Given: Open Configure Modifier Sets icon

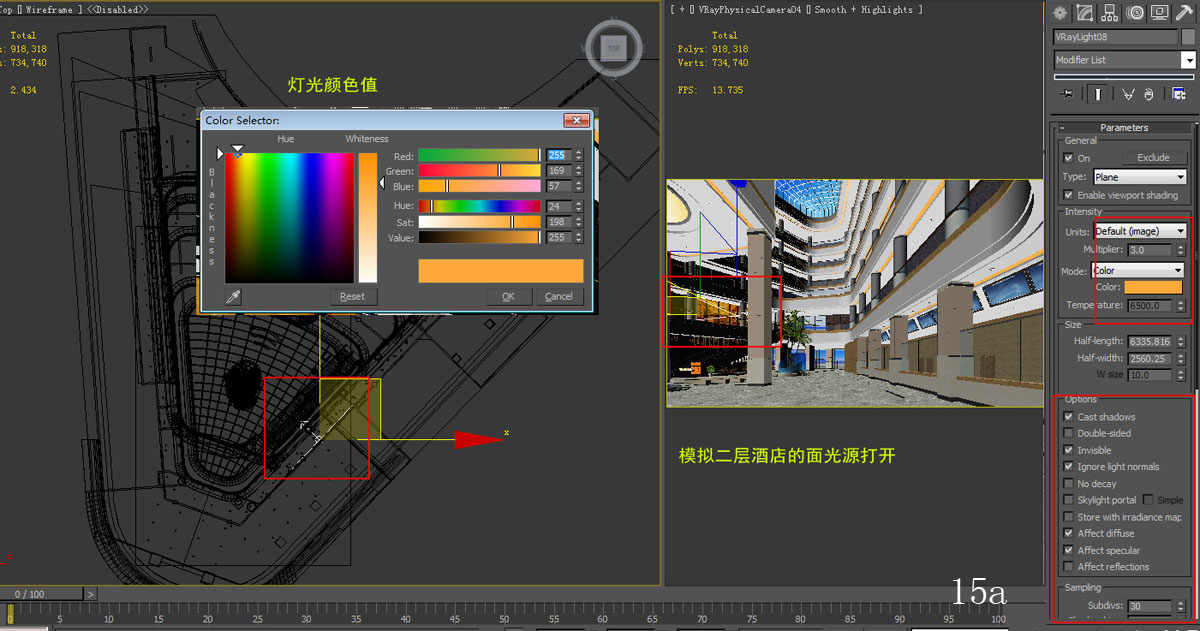Looking at the screenshot, I should point(1179,94).
